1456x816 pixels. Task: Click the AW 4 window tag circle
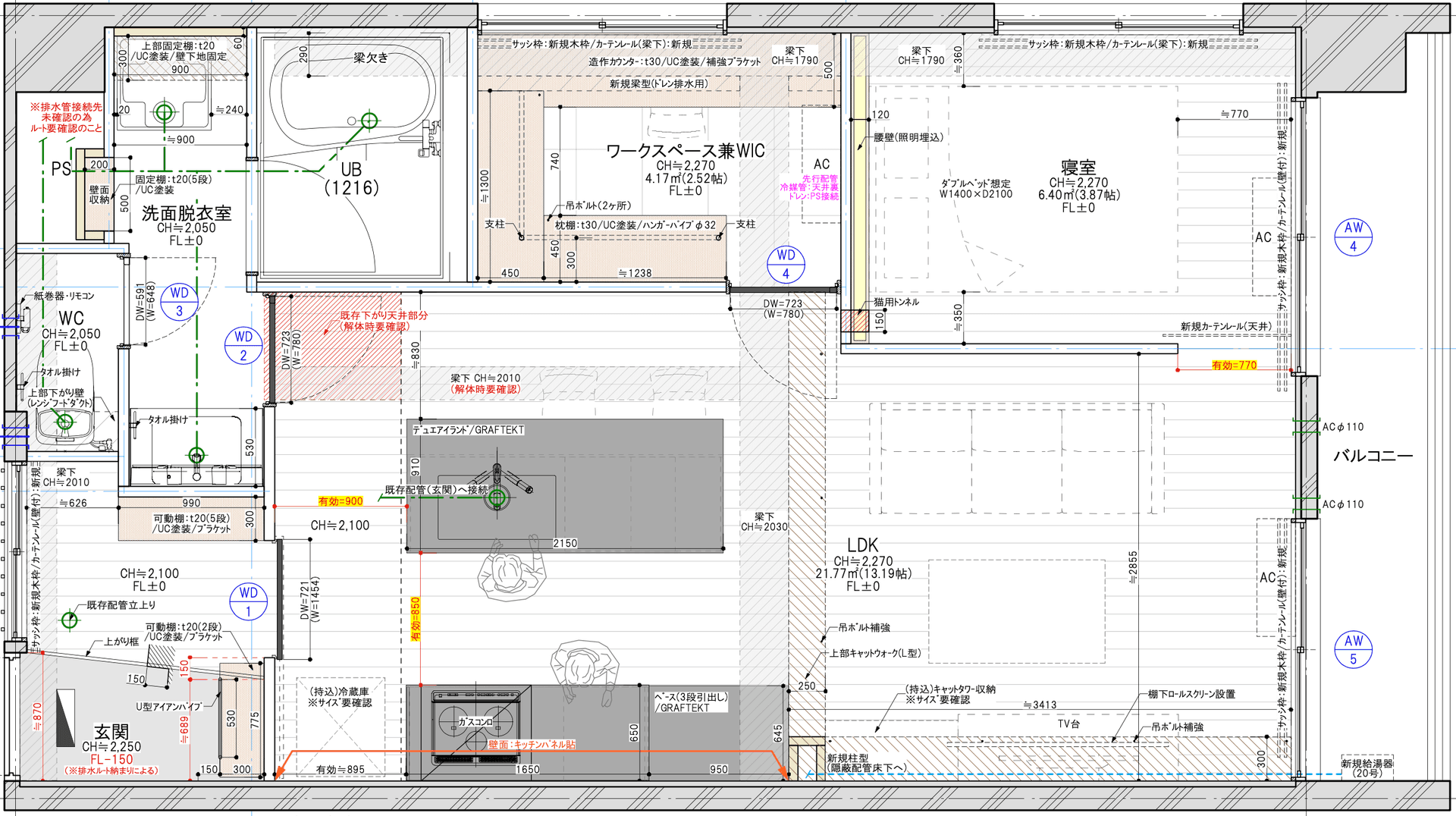1353,237
